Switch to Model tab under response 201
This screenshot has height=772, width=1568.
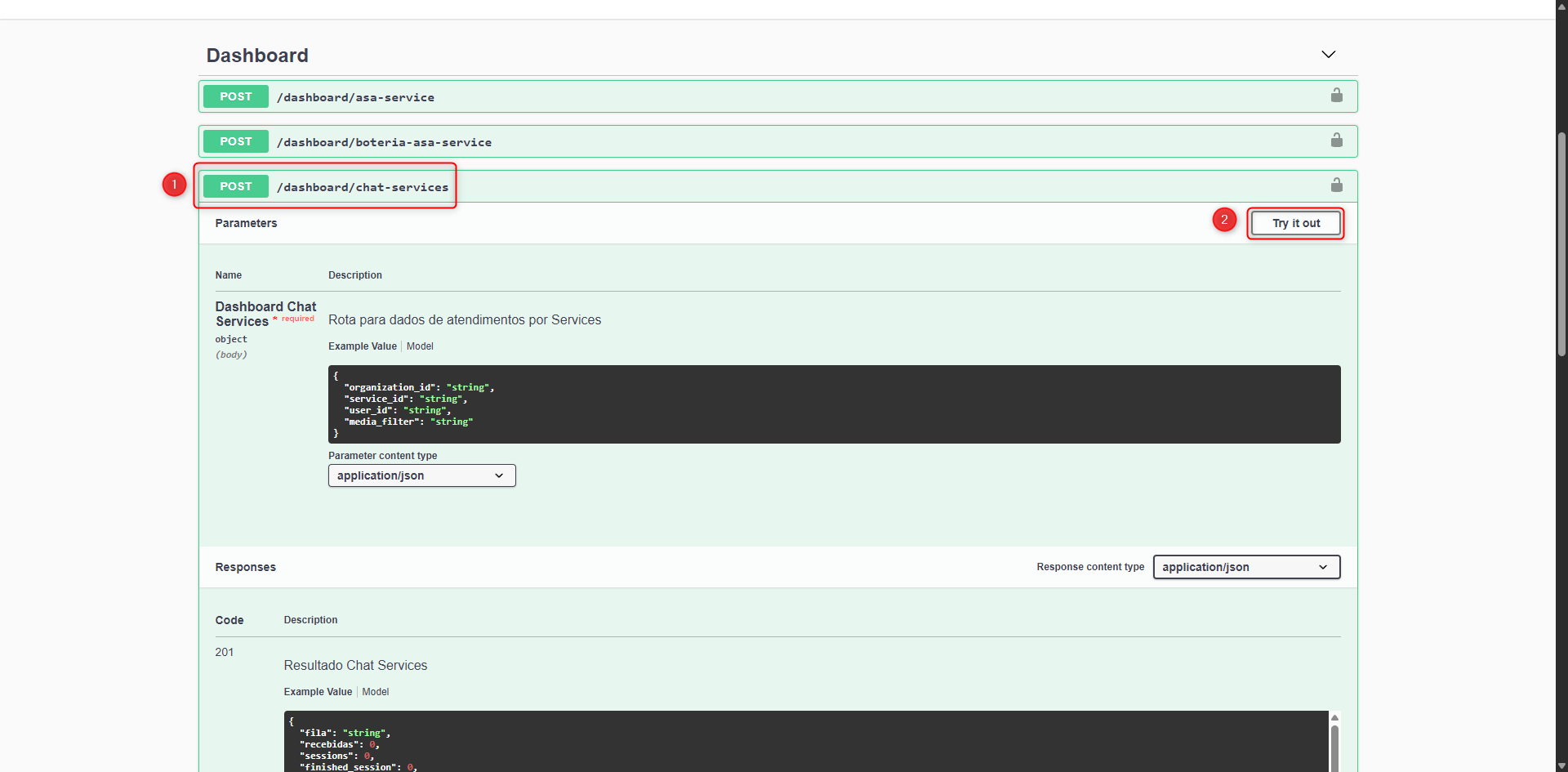click(376, 692)
